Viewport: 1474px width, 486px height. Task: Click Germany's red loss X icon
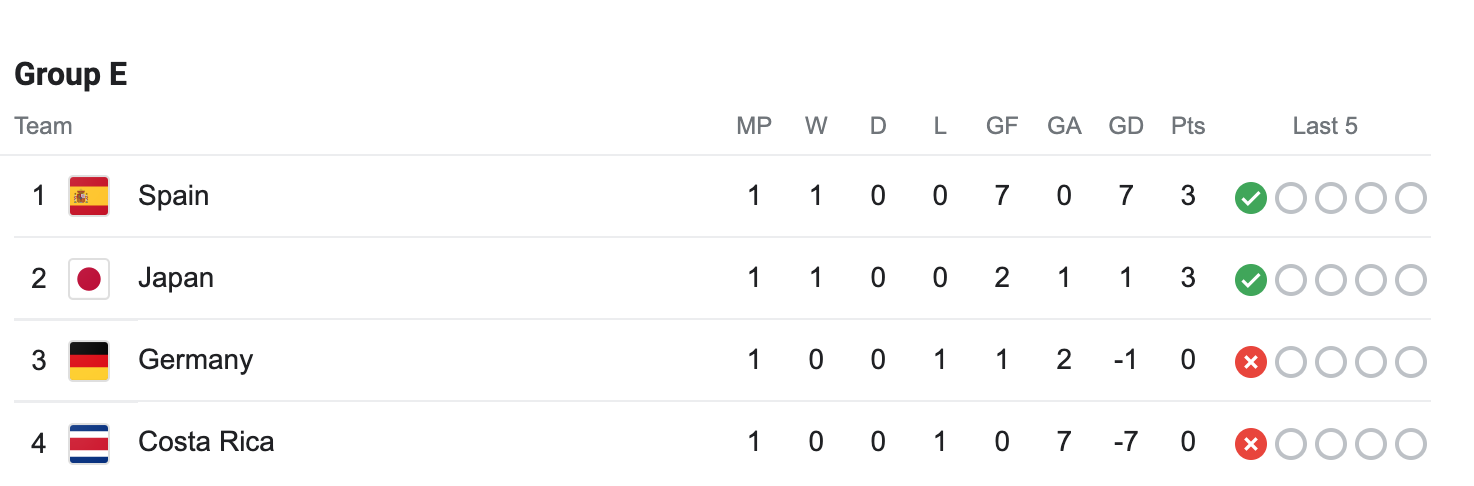1250,362
